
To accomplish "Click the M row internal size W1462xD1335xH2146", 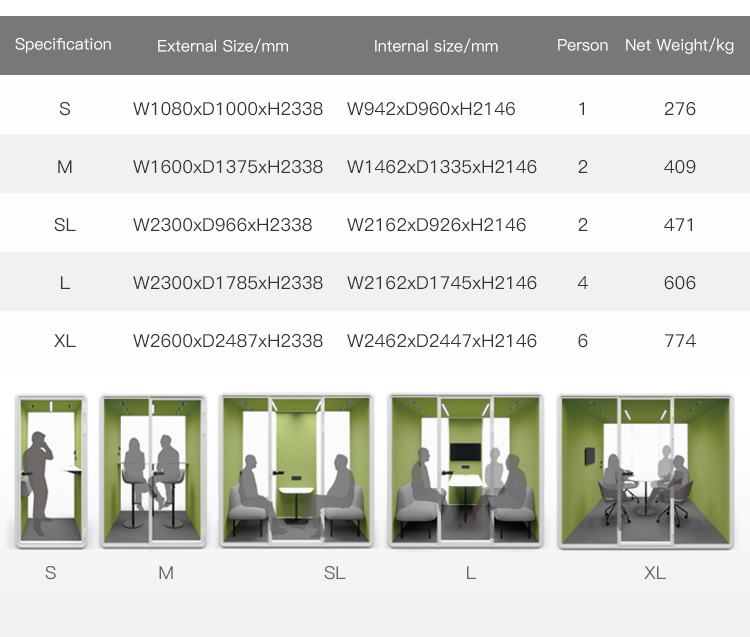I will [442, 167].
